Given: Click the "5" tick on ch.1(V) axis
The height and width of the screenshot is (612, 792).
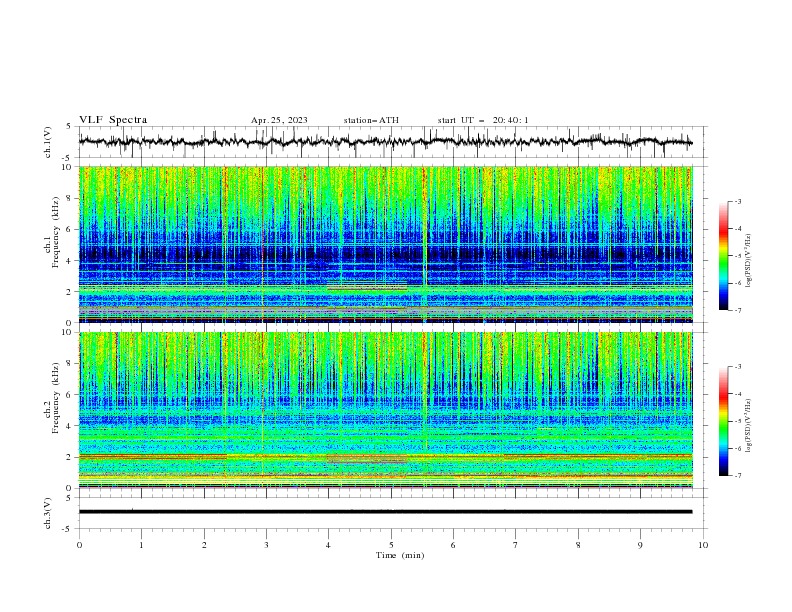Looking at the screenshot, I should pos(69,127).
